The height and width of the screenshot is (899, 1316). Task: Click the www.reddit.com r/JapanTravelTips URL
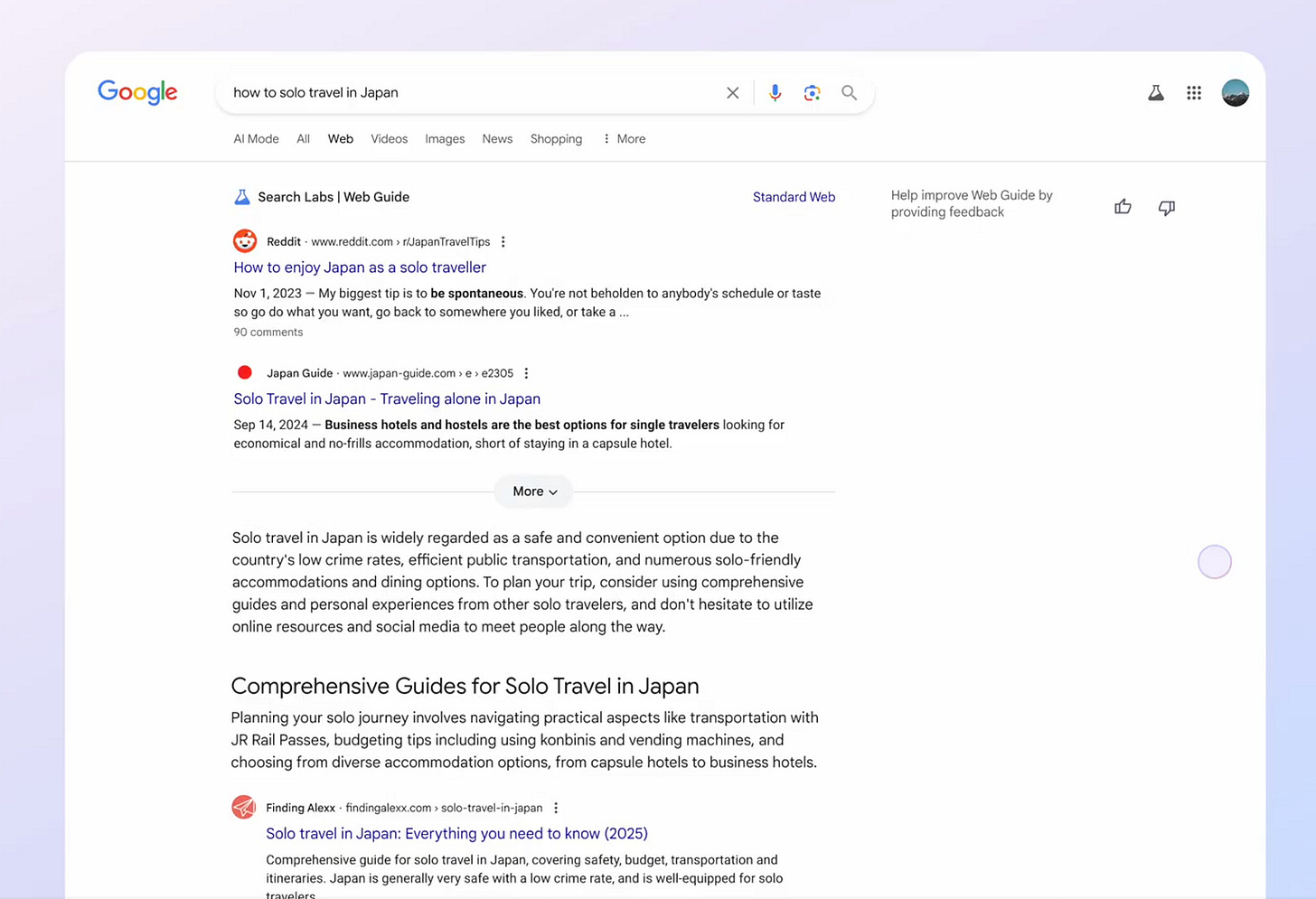click(400, 242)
